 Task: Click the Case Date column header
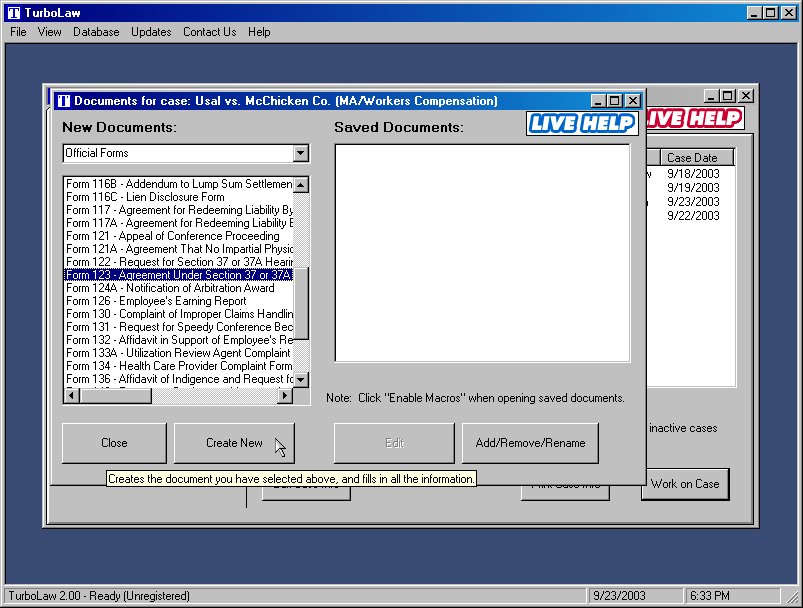(x=697, y=158)
